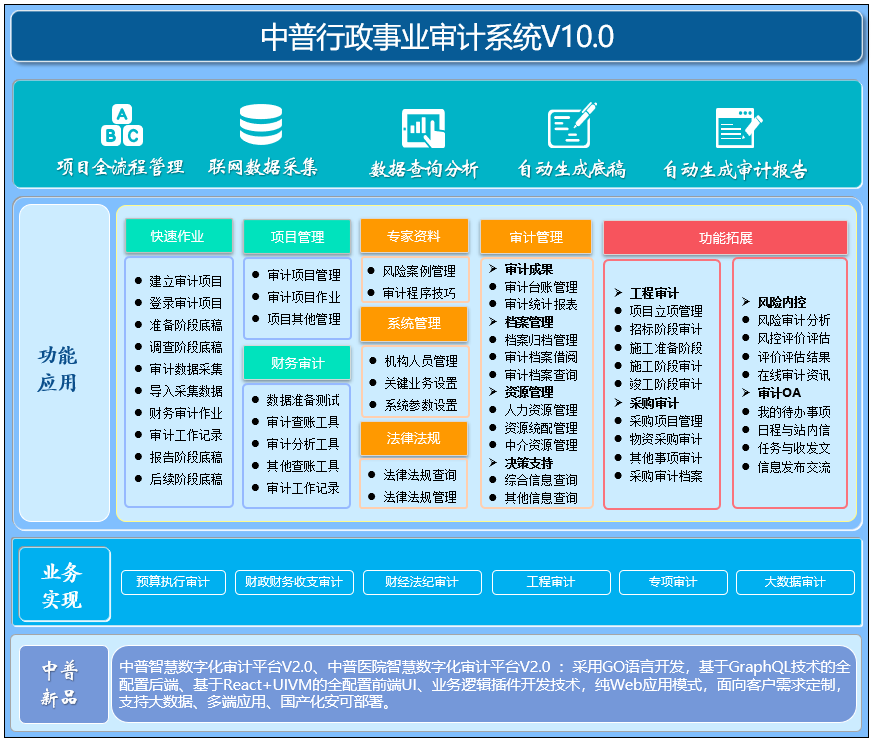Screen dimensions: 872x740
Task: Select the 功能拓展 red header
Action: click(725, 238)
